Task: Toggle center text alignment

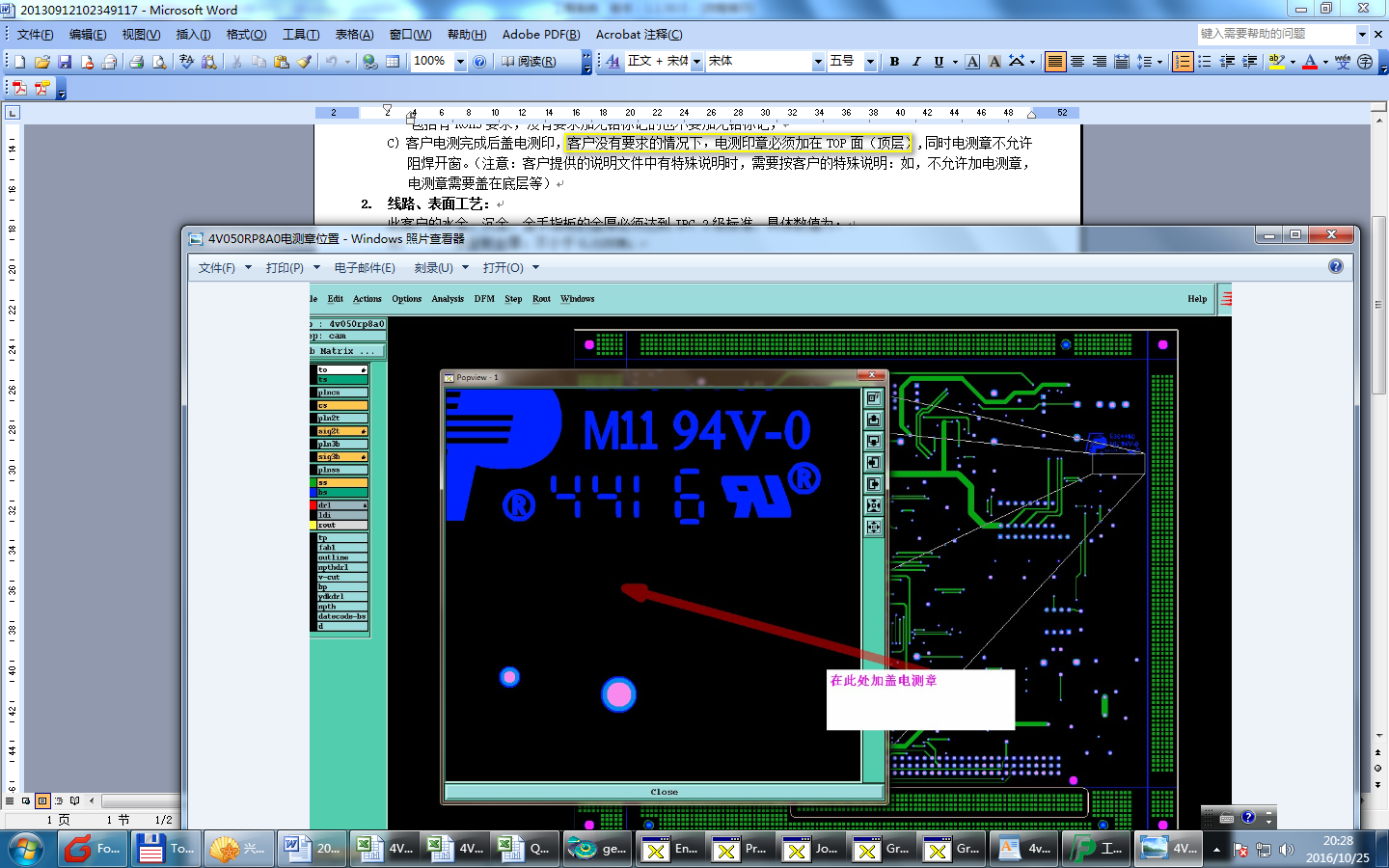Action: tap(1077, 62)
